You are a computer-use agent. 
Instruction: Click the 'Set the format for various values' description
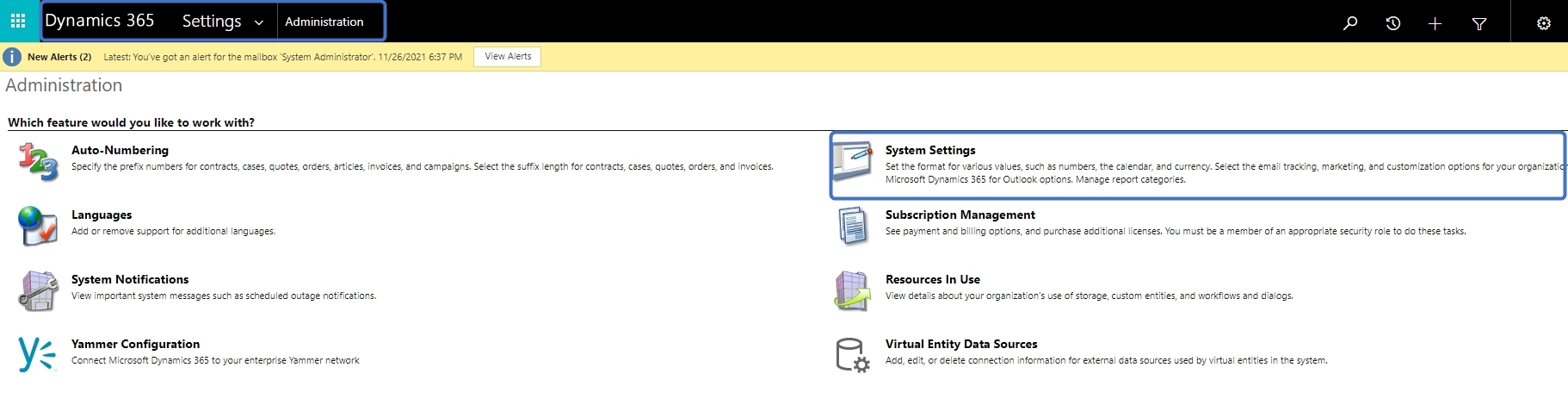point(1225,172)
